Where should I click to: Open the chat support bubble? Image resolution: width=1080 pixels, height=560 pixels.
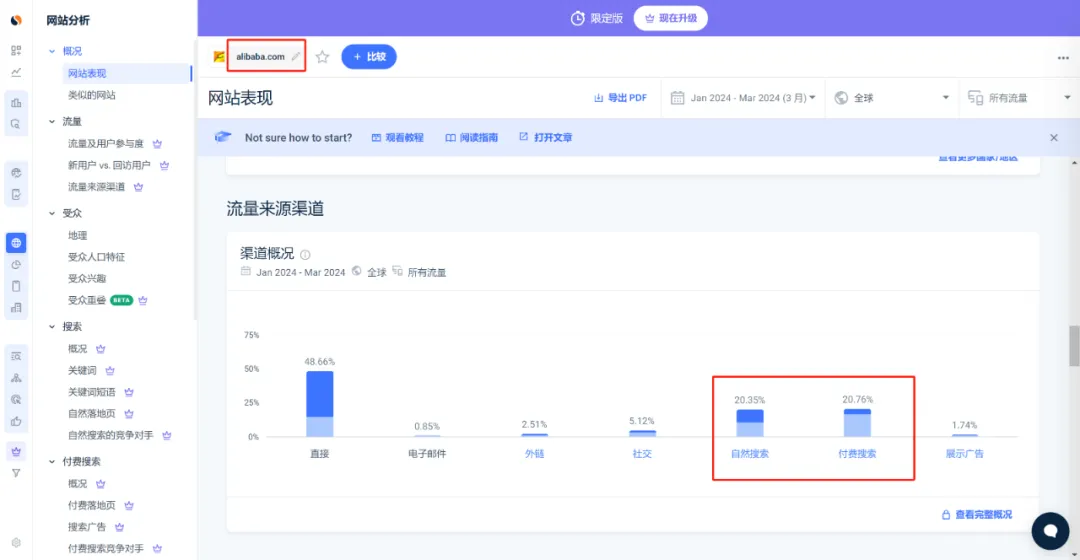[1050, 530]
